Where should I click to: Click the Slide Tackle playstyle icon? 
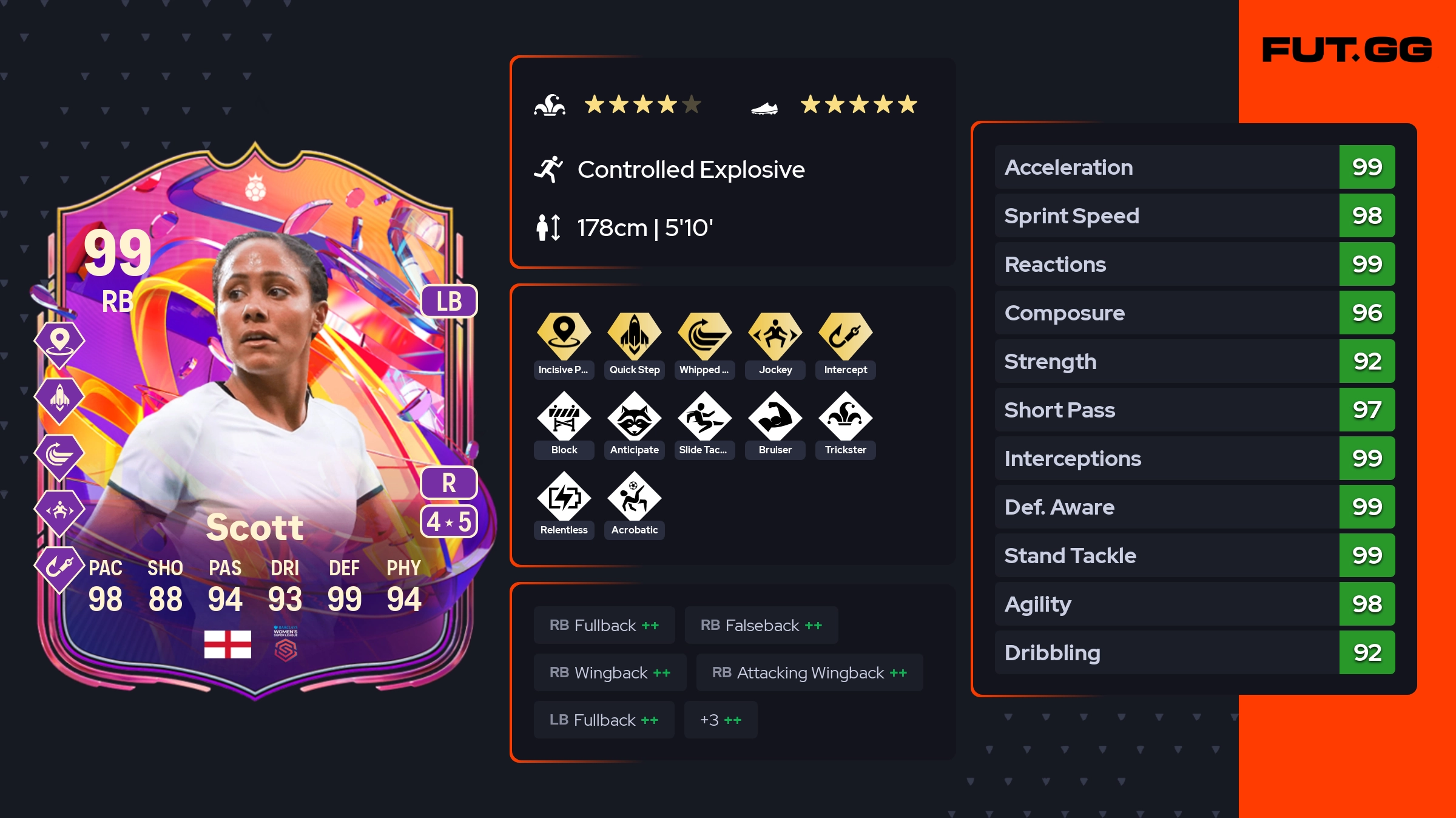tap(704, 416)
